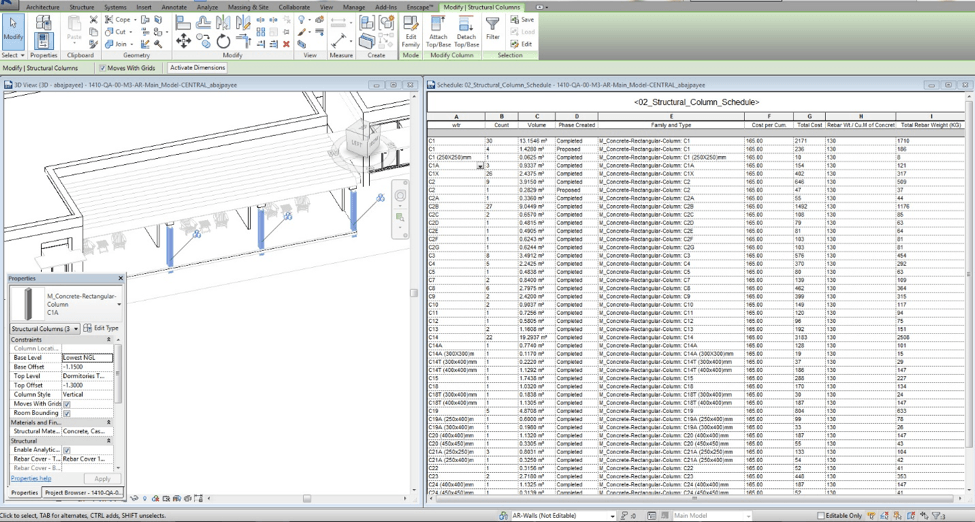Viewport: 975px width, 522px height.
Task: Open the C1A cell dropdown in schedule
Action: (x=480, y=166)
